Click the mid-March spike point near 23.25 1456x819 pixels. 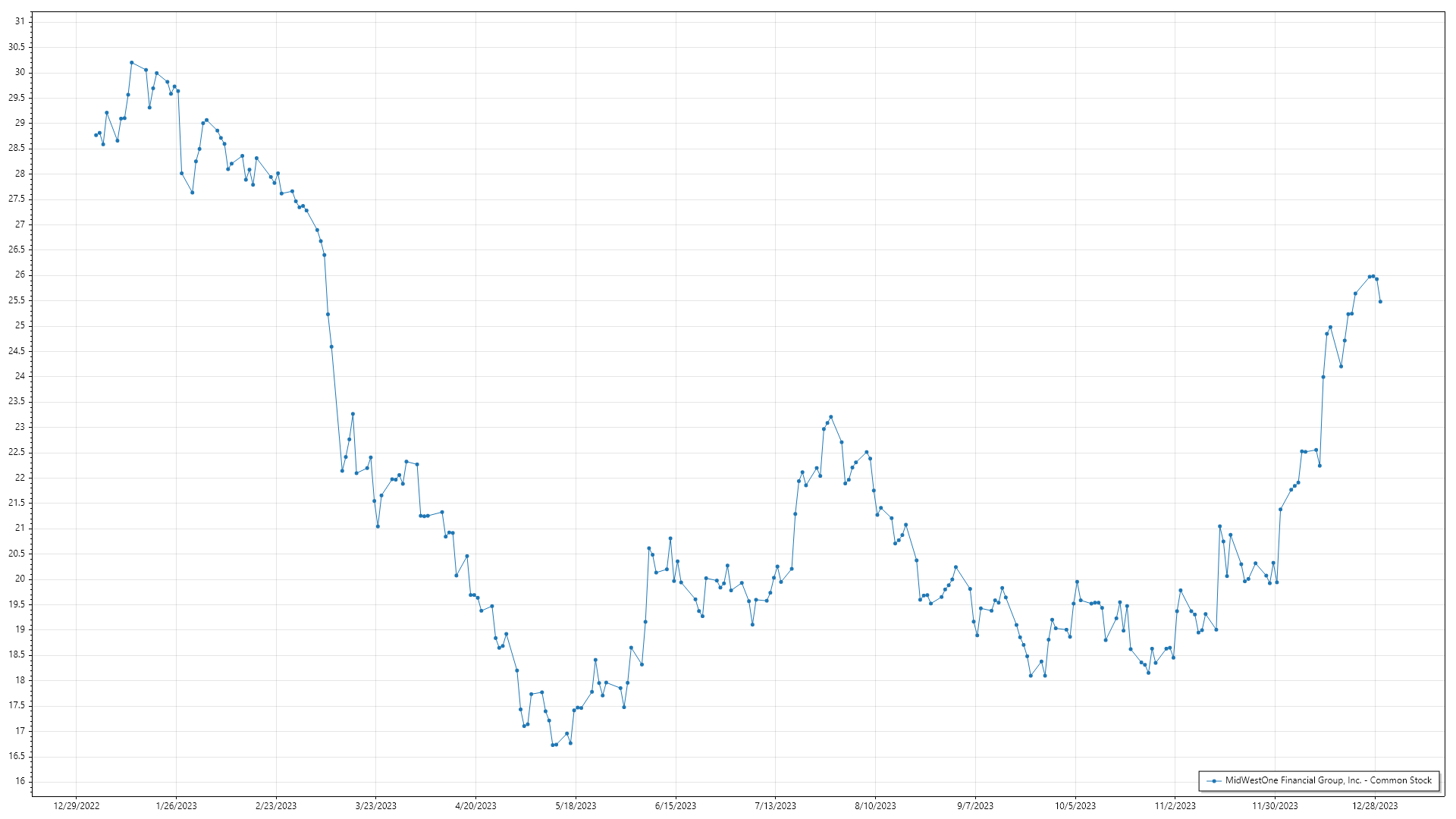(x=353, y=414)
